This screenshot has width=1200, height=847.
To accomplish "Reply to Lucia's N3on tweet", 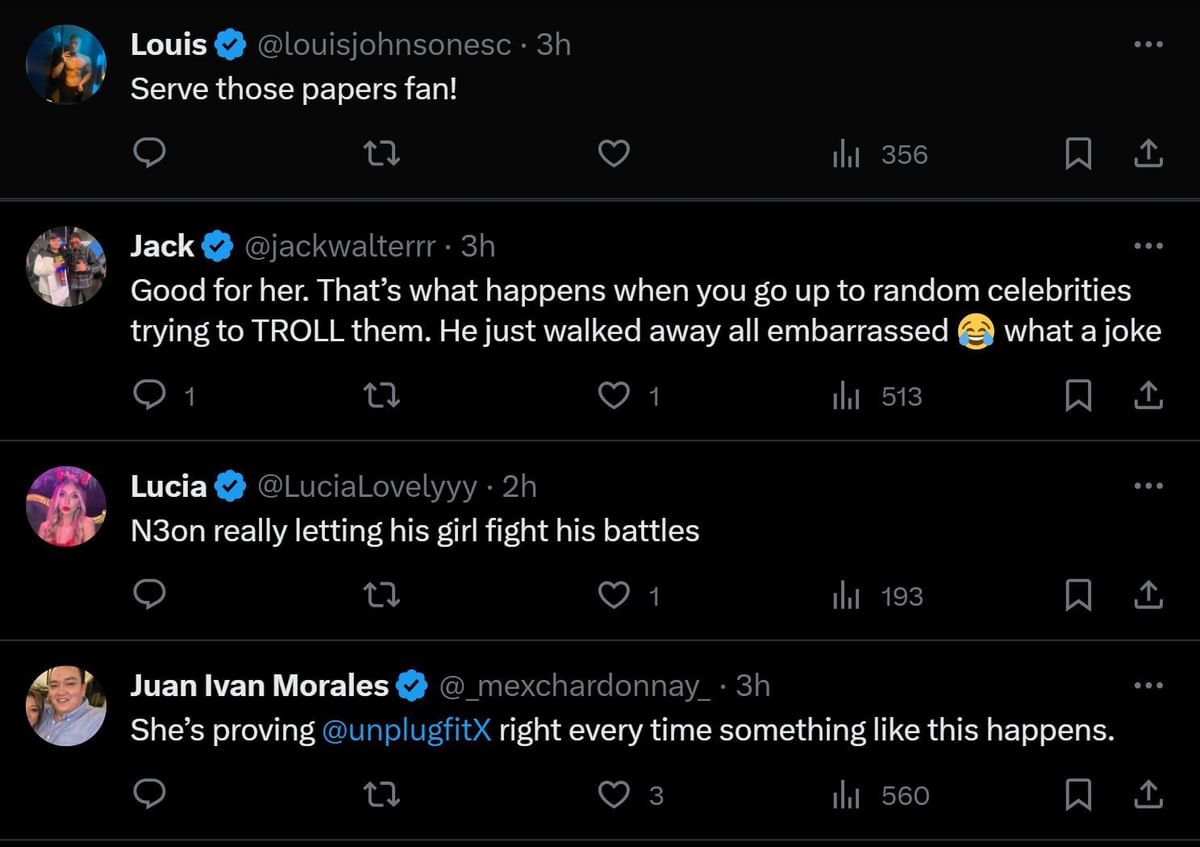I will tap(149, 596).
